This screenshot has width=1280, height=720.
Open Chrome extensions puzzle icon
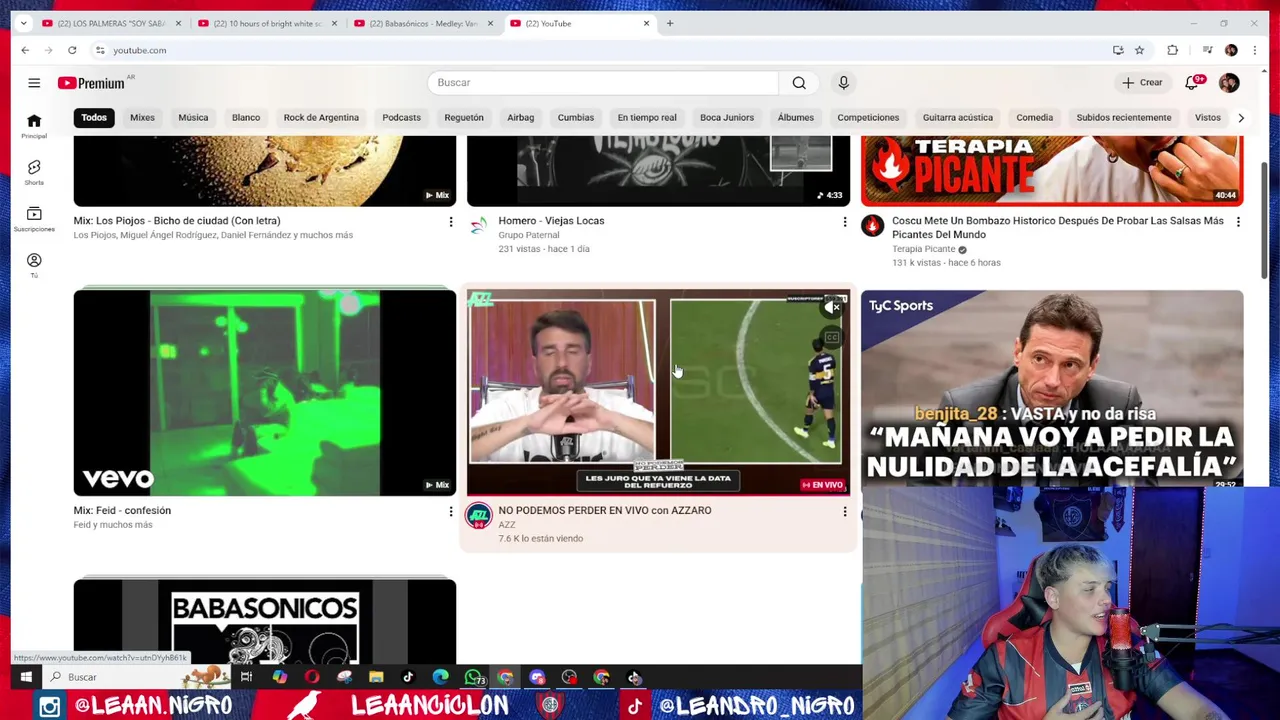pyautogui.click(x=1172, y=50)
